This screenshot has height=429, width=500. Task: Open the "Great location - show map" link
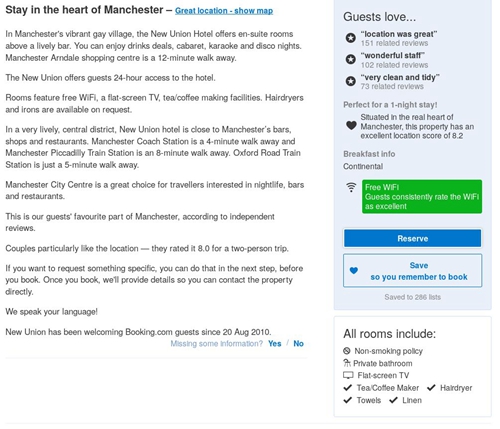click(224, 11)
